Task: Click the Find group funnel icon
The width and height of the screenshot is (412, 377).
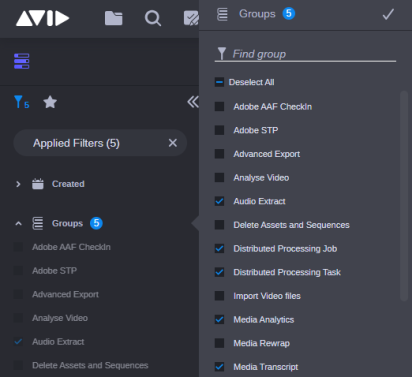Action: pos(222,53)
